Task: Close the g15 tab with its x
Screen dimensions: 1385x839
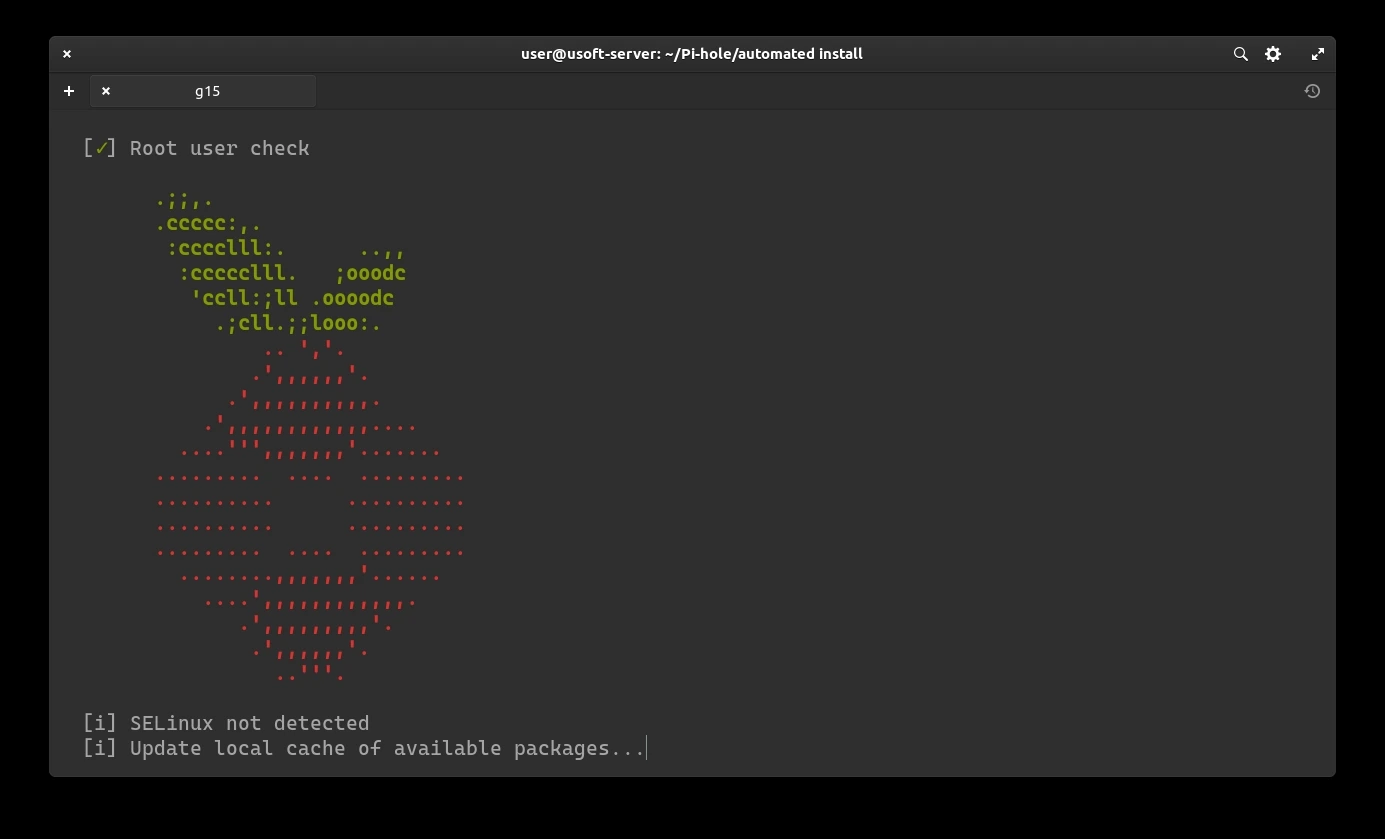Action: click(105, 91)
